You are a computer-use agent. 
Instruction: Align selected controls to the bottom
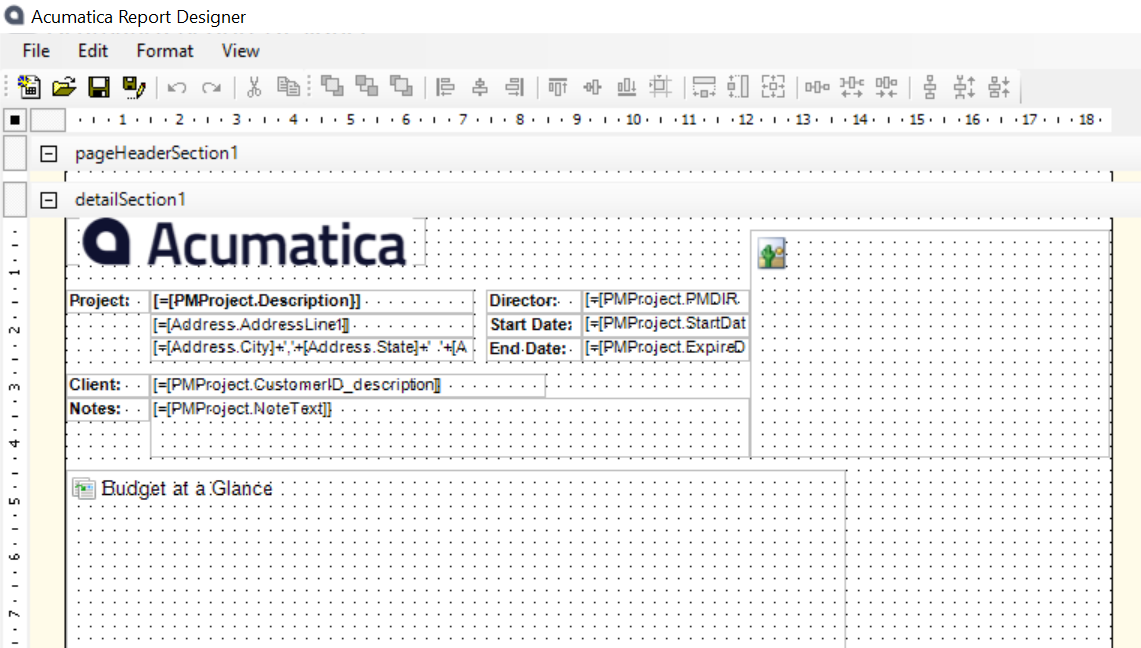[x=627, y=87]
